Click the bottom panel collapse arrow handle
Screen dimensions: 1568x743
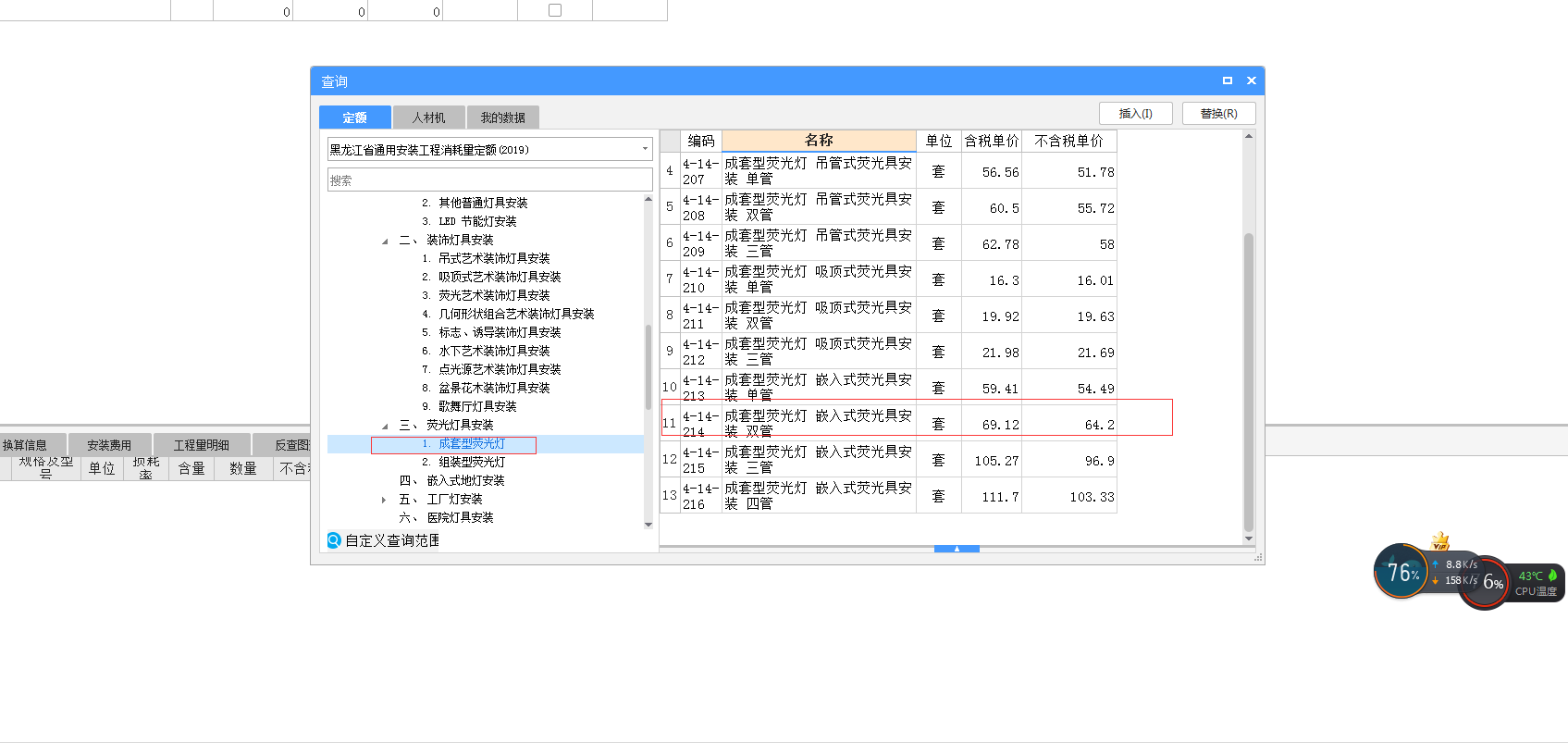957,549
